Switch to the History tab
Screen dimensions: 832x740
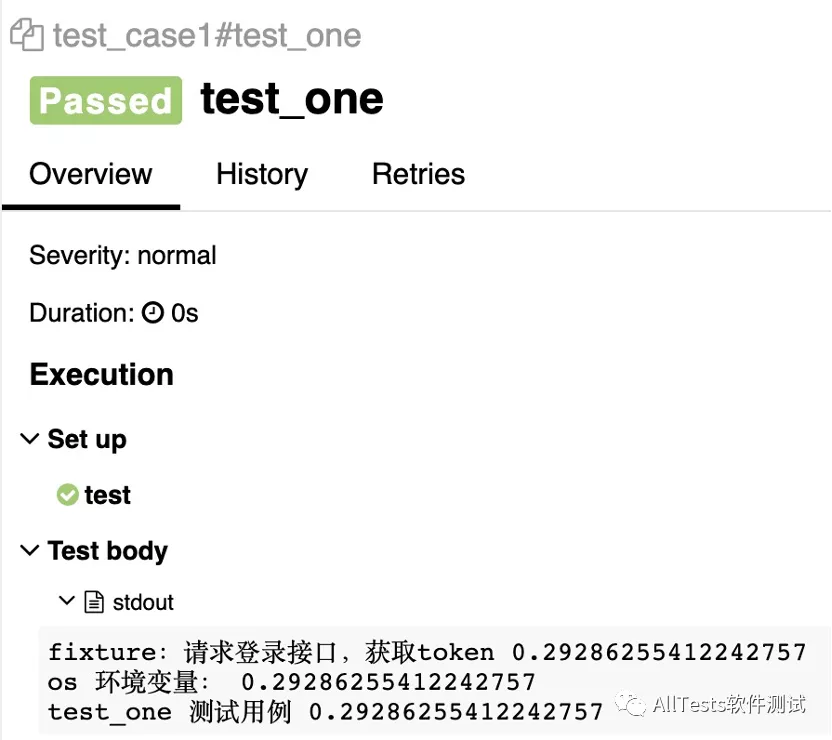click(261, 174)
